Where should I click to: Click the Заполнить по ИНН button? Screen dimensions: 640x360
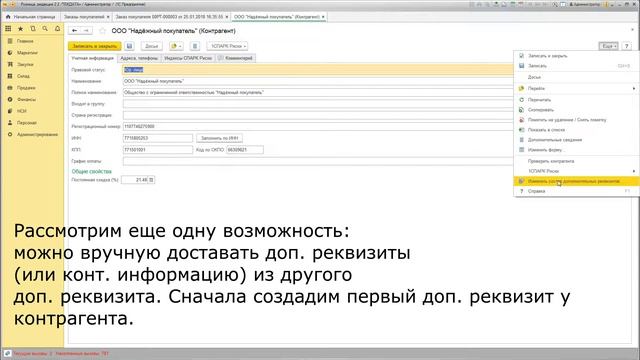[219, 138]
